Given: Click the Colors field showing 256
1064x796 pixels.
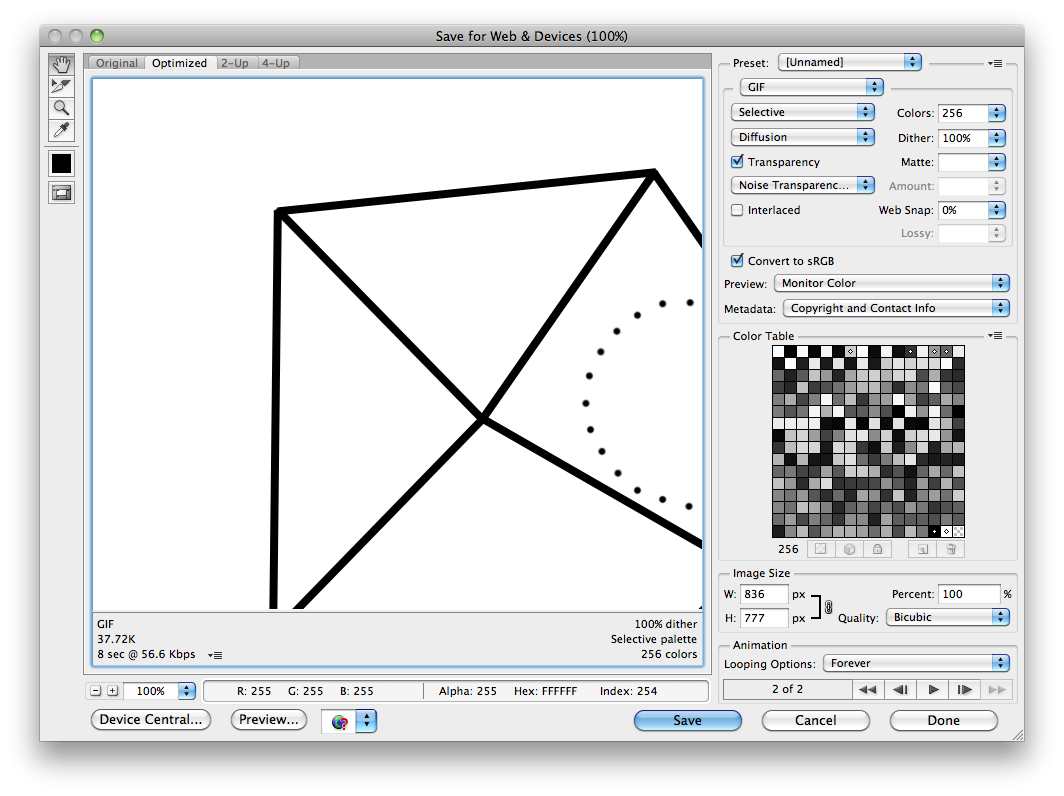Looking at the screenshot, I should (x=963, y=113).
